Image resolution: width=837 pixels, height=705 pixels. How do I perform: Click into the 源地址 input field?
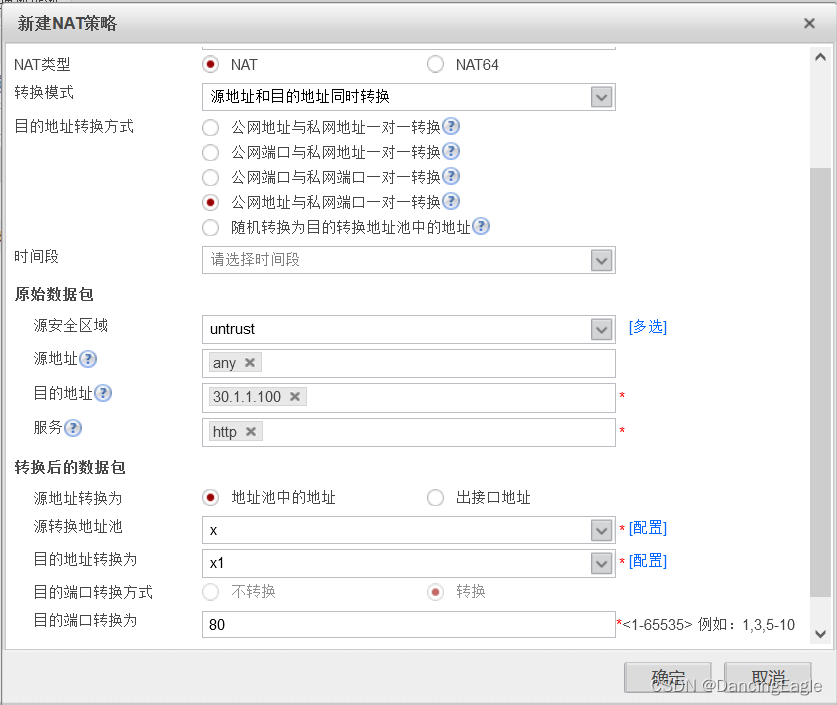(x=409, y=363)
